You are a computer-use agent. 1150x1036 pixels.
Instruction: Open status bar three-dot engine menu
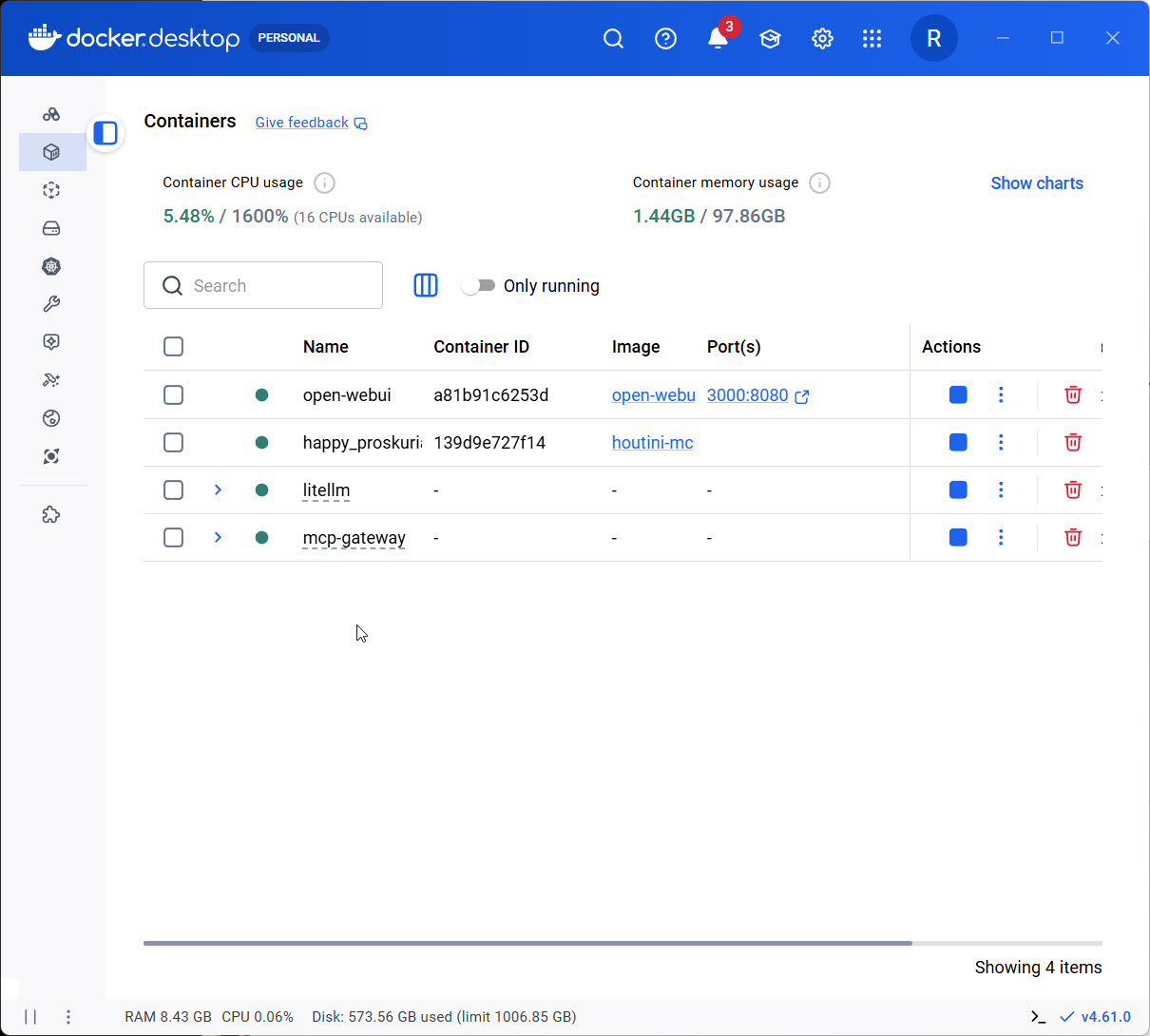click(68, 1017)
